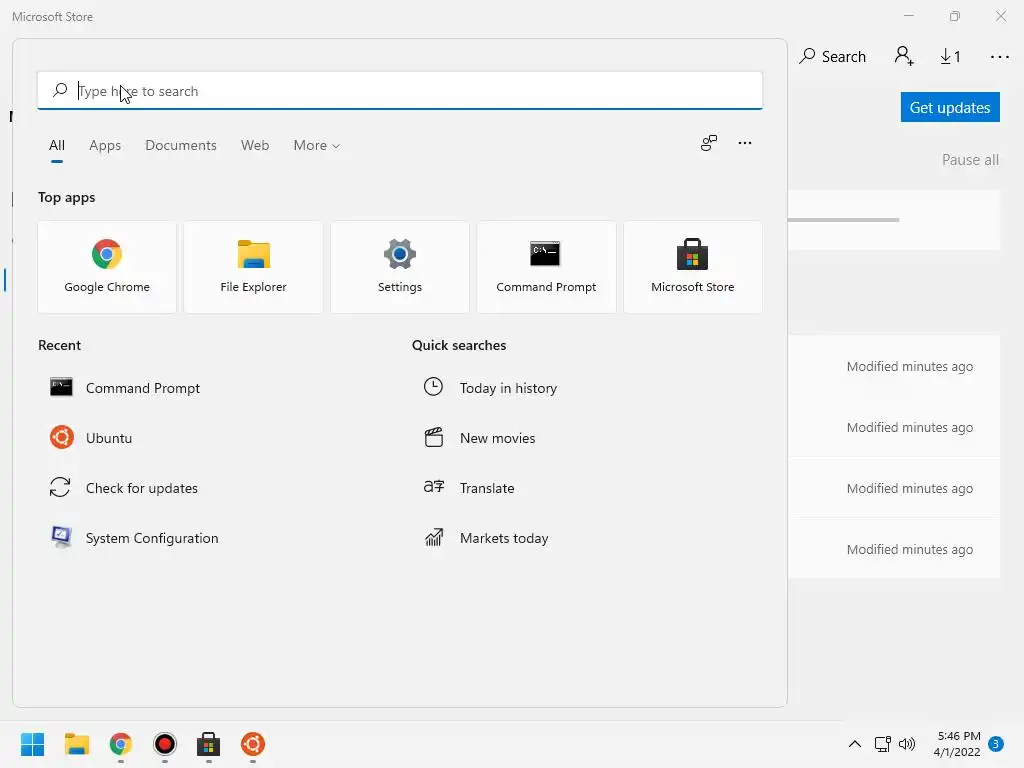Viewport: 1024px width, 768px height.
Task: Expand the More filter dropdown
Action: tap(317, 146)
